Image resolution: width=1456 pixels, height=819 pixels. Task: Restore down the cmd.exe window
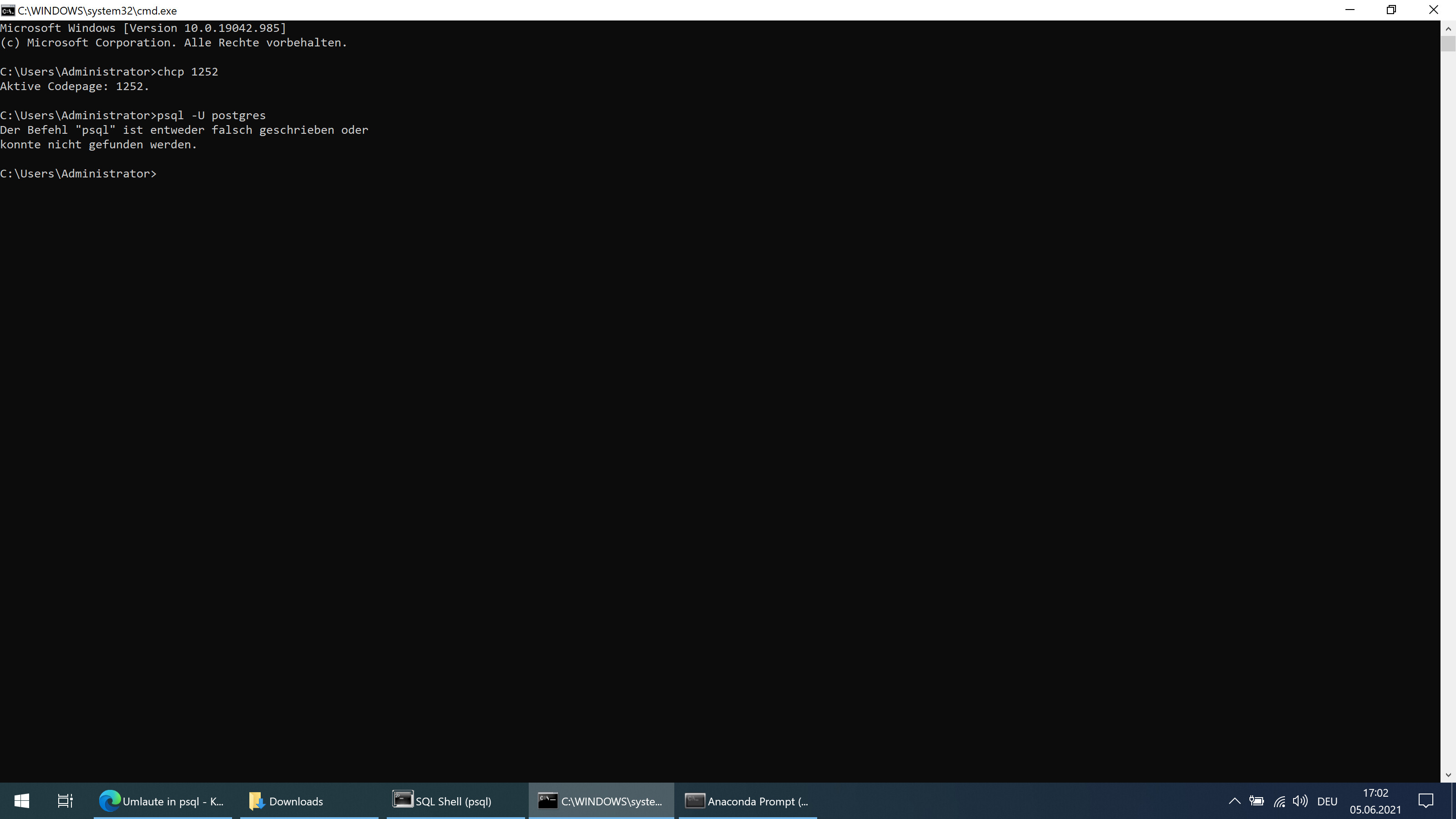click(1391, 10)
